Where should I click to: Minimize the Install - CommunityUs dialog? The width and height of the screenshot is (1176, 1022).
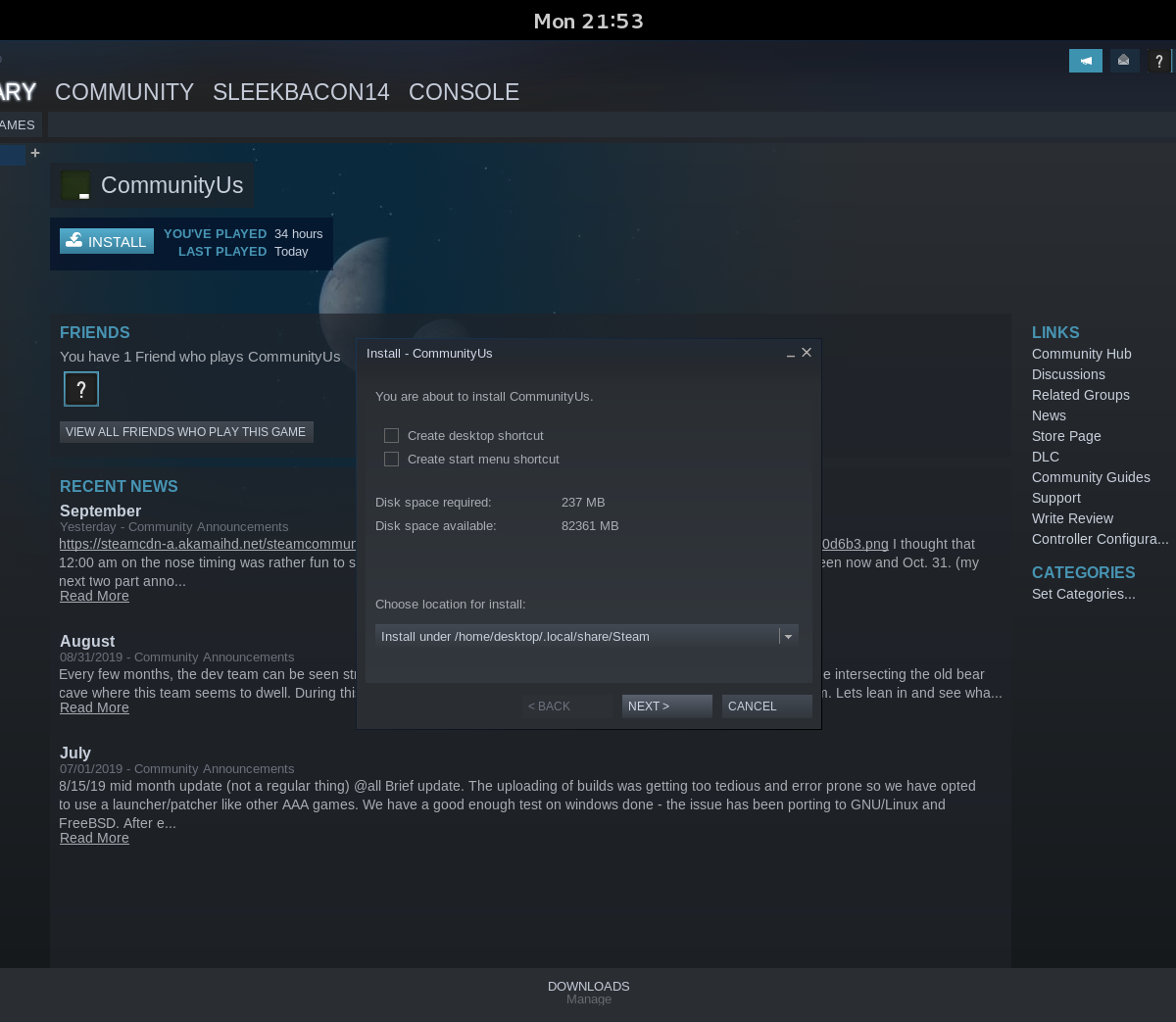791,354
